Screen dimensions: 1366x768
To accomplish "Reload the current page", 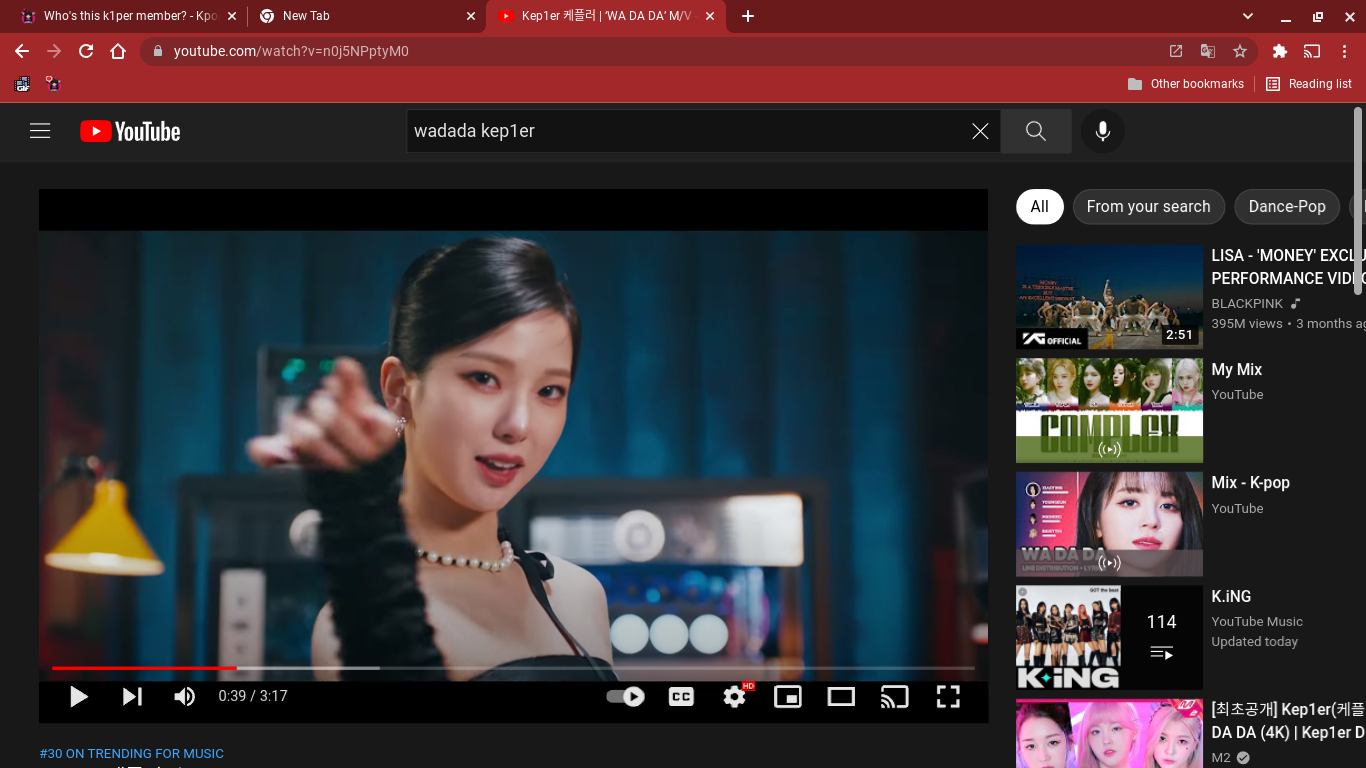I will click(86, 51).
